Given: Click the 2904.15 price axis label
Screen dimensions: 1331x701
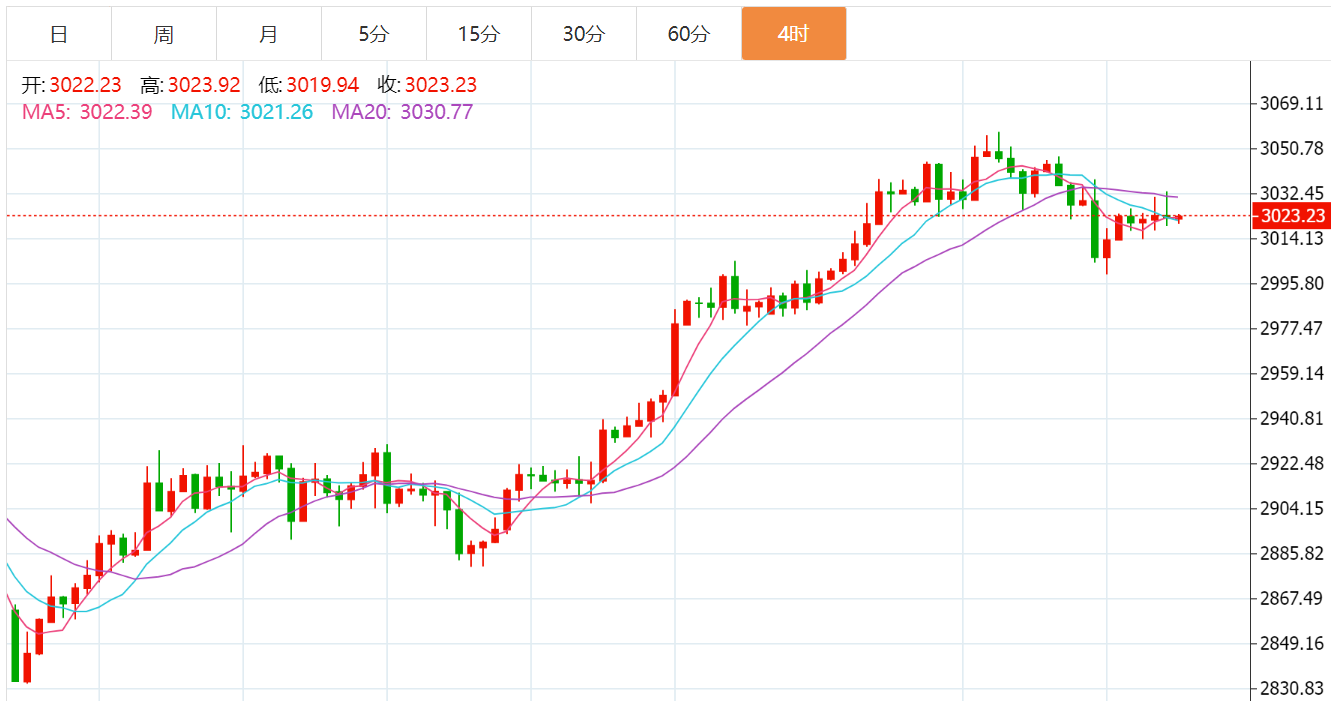Looking at the screenshot, I should pos(1292,508).
